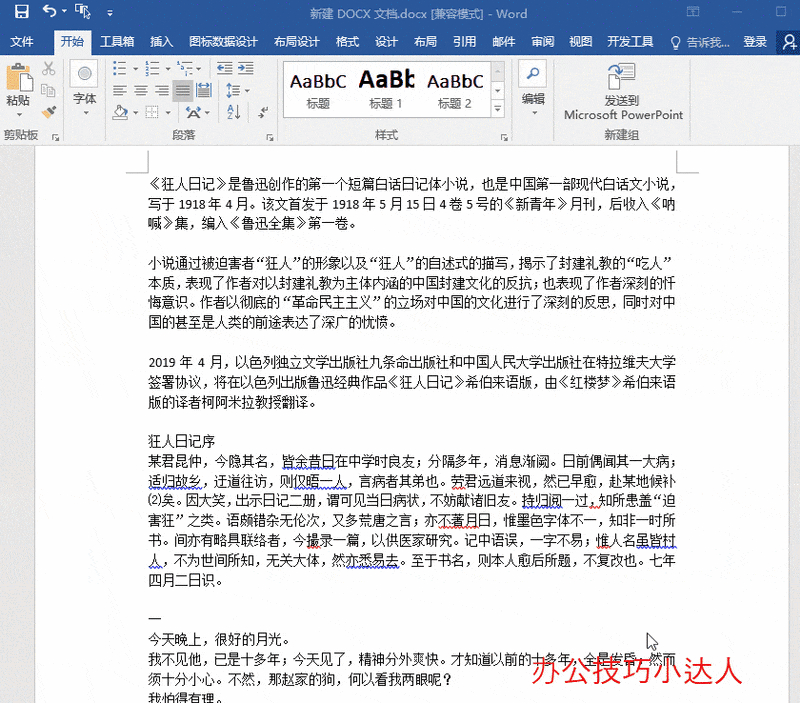800x703 pixels.
Task: Switch to the 插入 ribbon tab
Action: (161, 43)
